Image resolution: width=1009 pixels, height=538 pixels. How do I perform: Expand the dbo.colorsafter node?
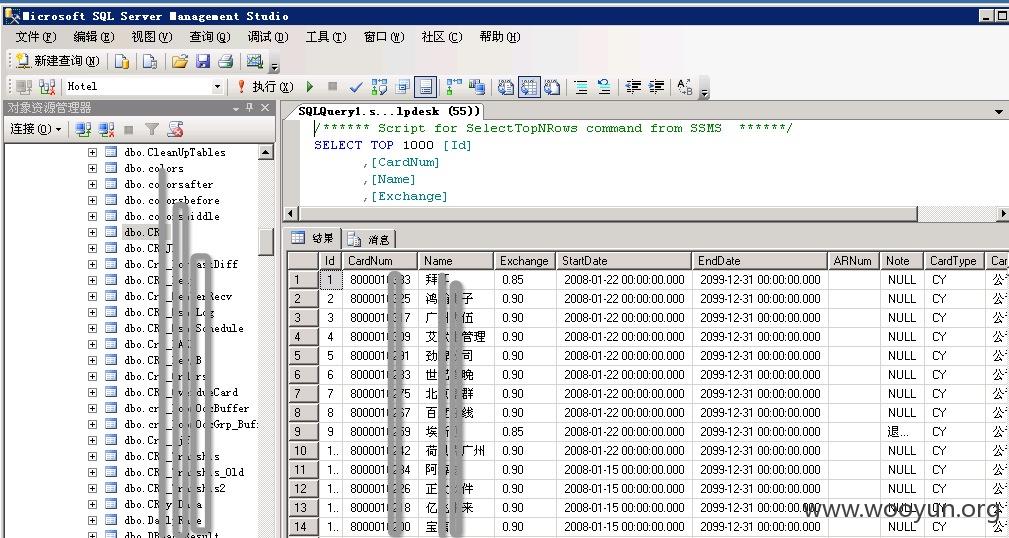92,184
